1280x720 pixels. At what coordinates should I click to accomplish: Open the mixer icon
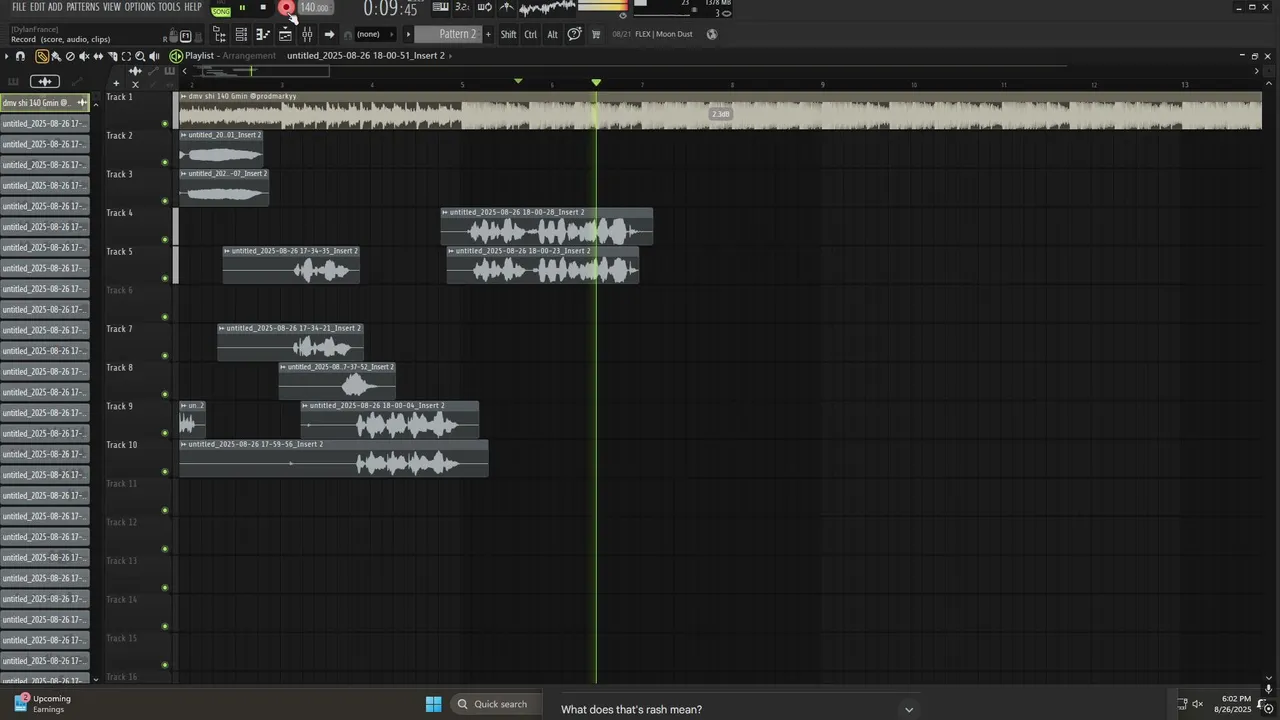[307, 34]
